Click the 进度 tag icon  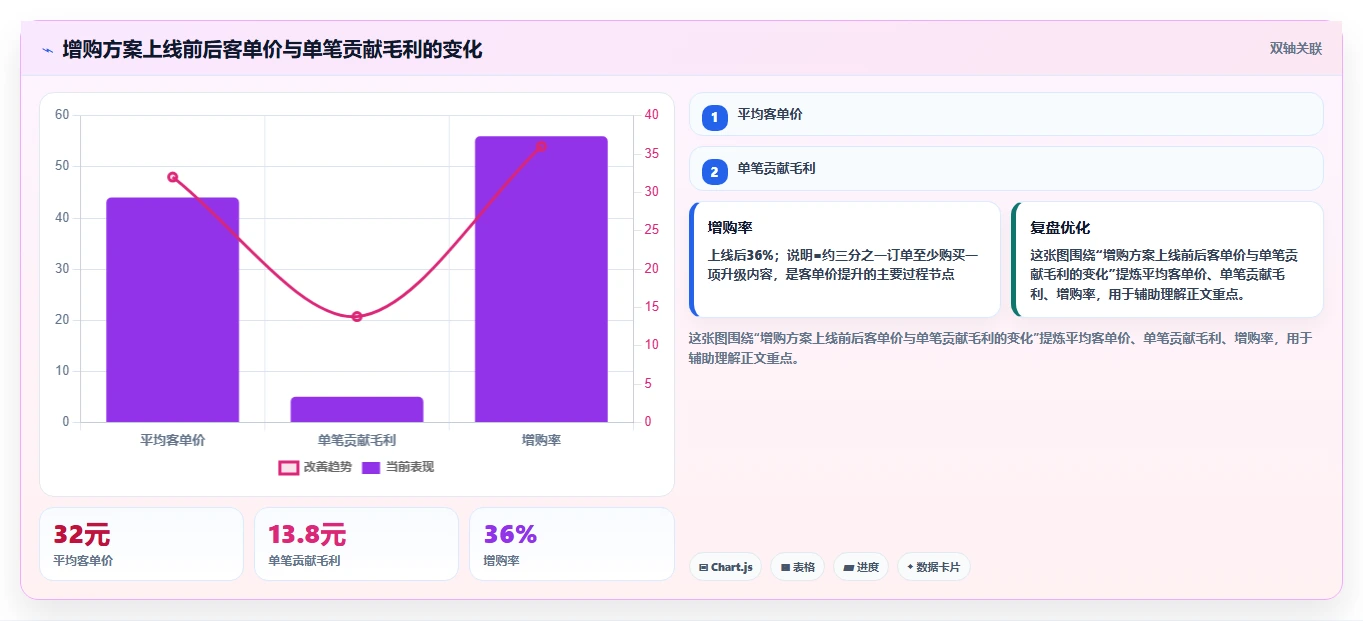pos(848,568)
